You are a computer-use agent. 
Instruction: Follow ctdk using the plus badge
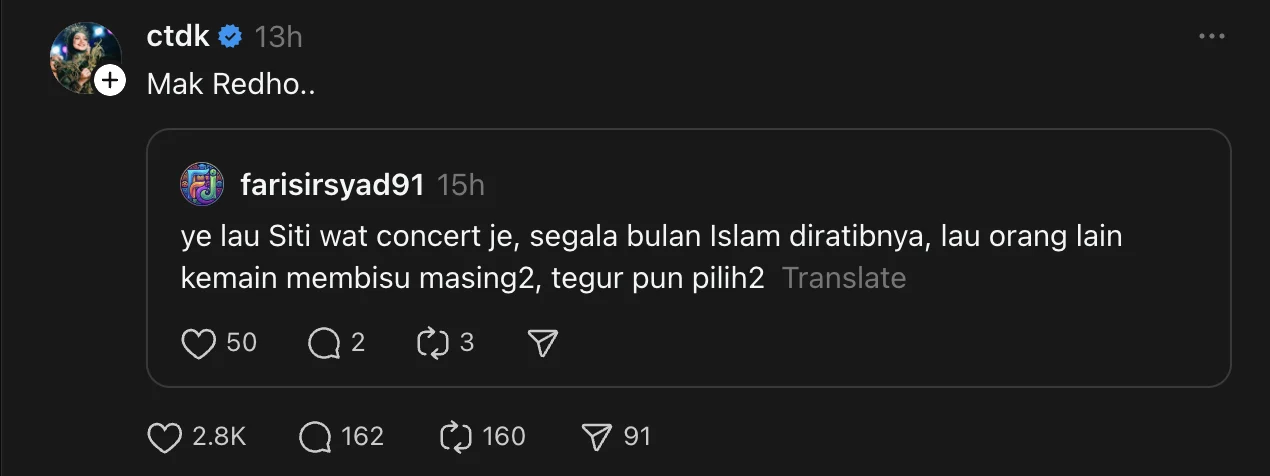tap(110, 80)
